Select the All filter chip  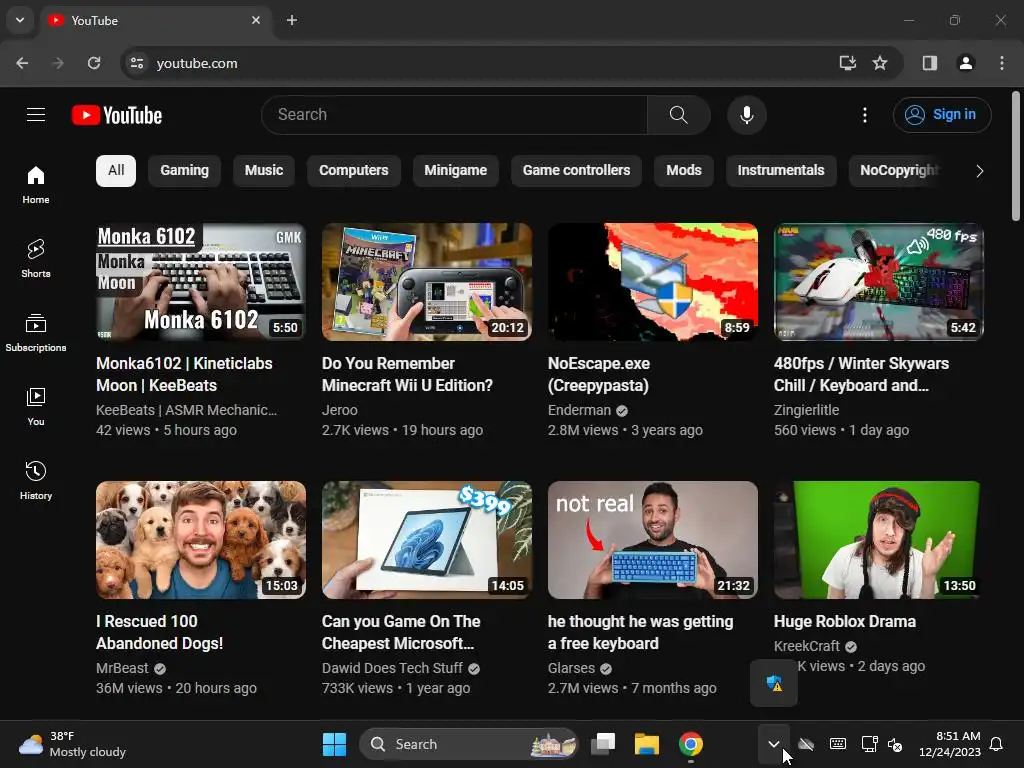tap(116, 170)
